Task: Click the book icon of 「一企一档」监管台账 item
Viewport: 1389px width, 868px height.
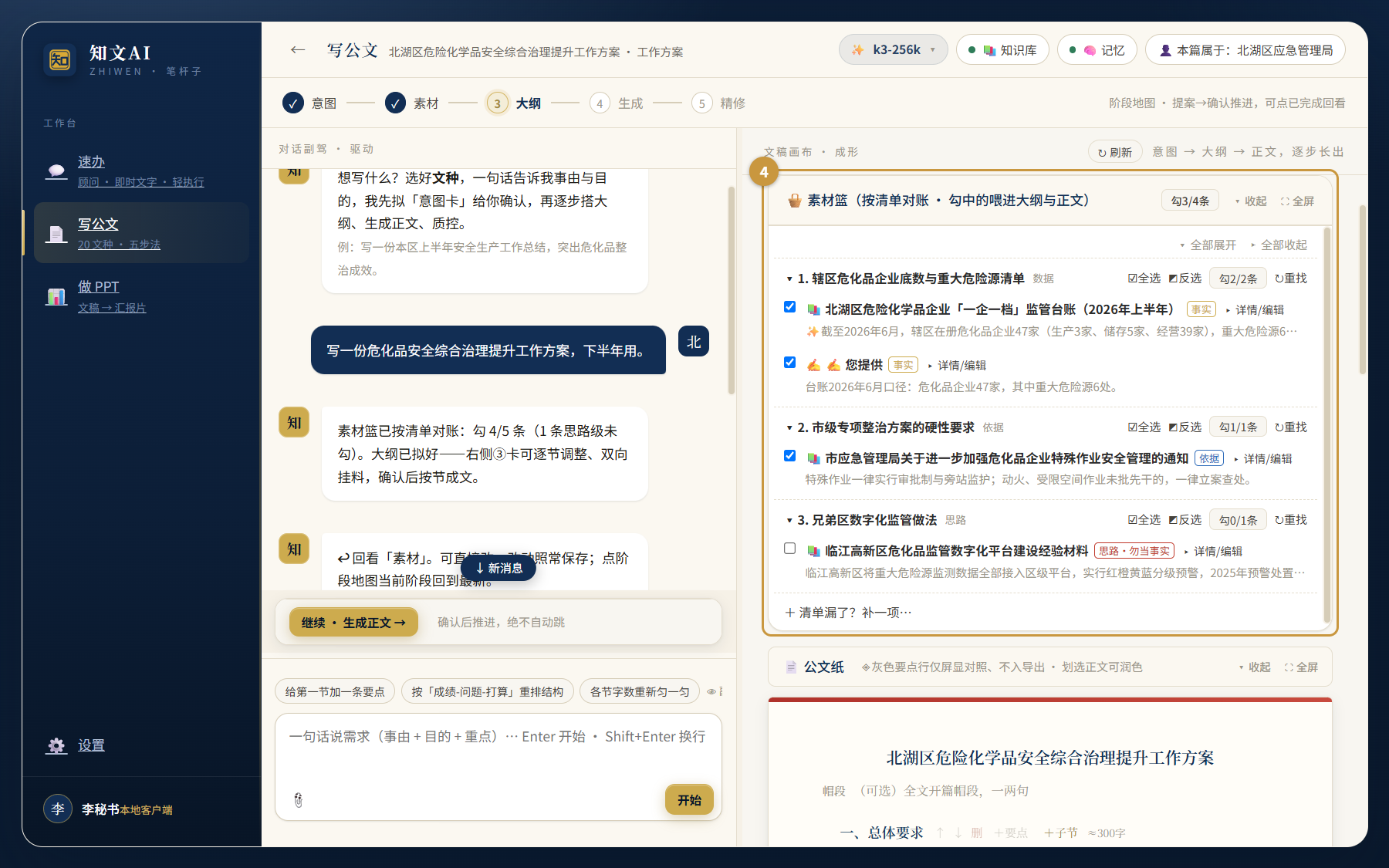Action: pyautogui.click(x=813, y=309)
